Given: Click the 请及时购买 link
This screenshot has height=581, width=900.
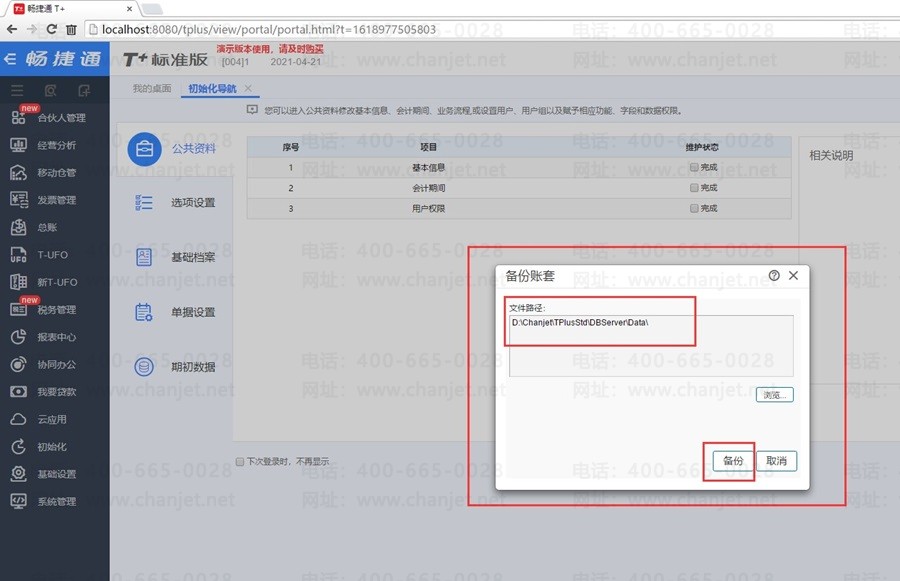Looking at the screenshot, I should point(301,49).
